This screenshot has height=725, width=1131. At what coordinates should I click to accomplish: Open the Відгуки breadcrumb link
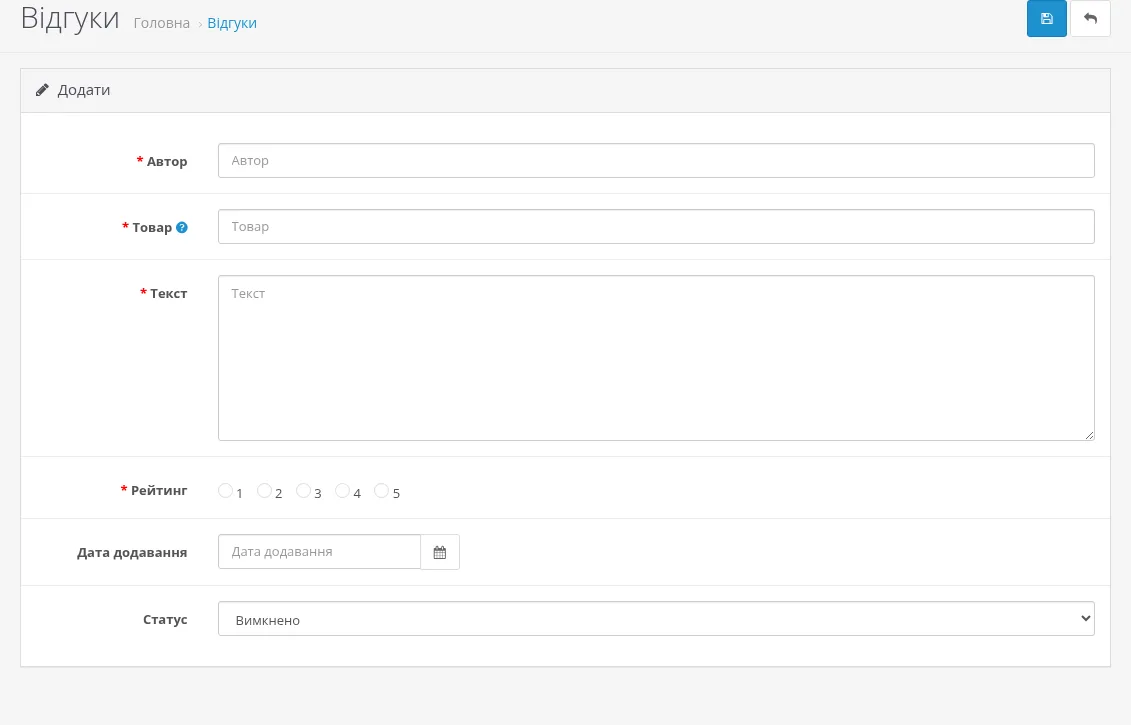(232, 23)
